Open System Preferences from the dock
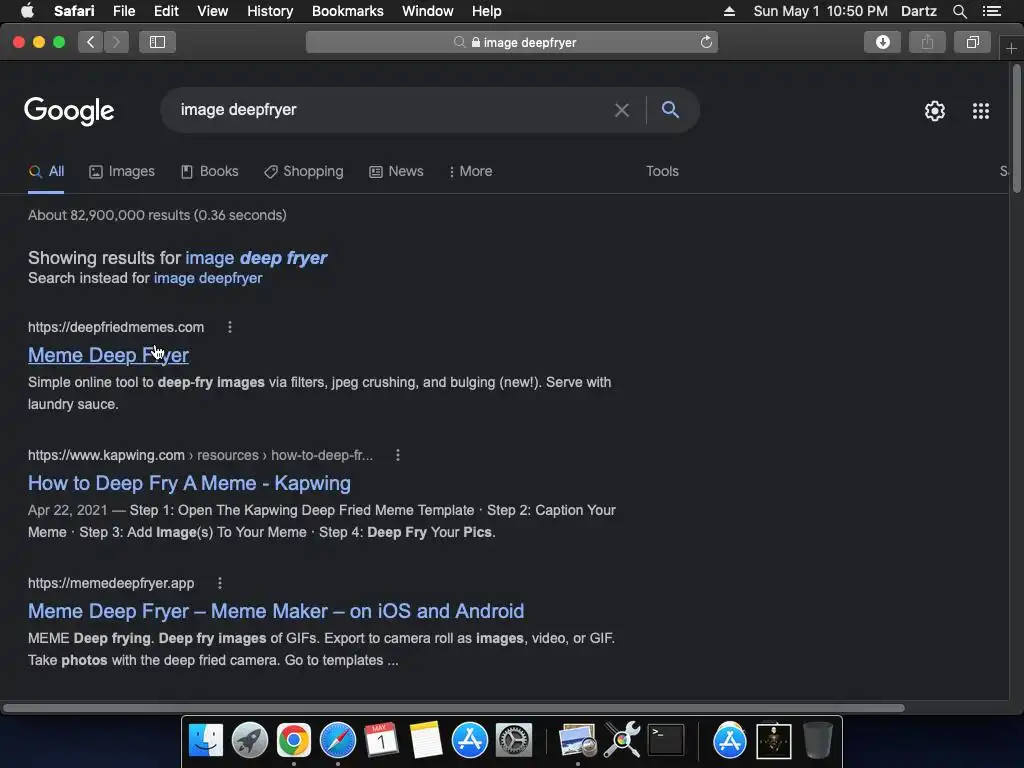This screenshot has height=768, width=1024. [514, 741]
